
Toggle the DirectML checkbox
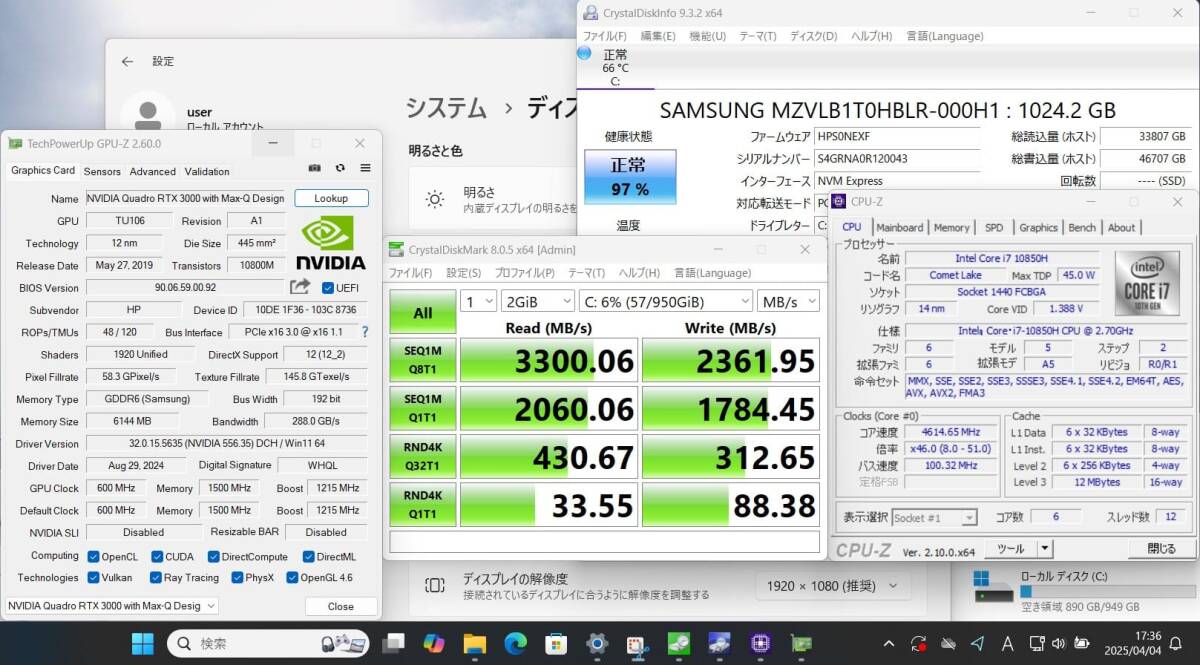coord(309,557)
